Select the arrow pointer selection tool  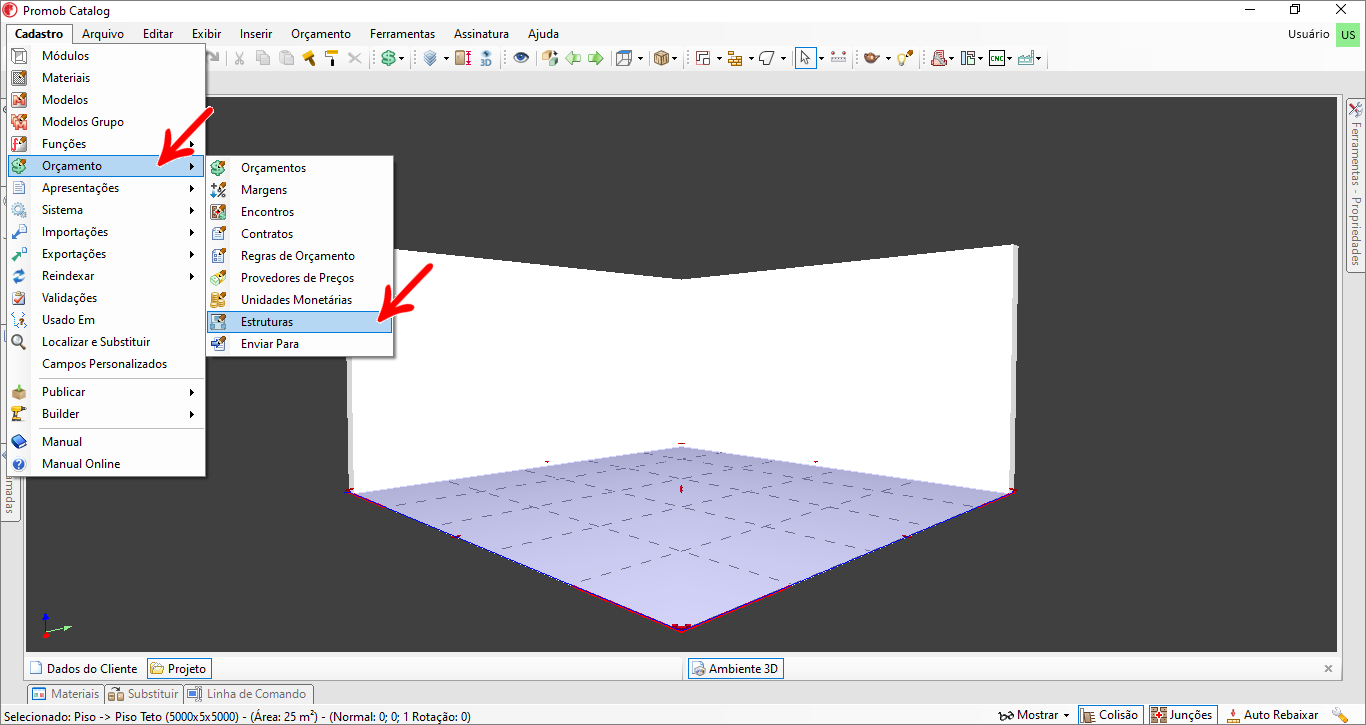805,58
